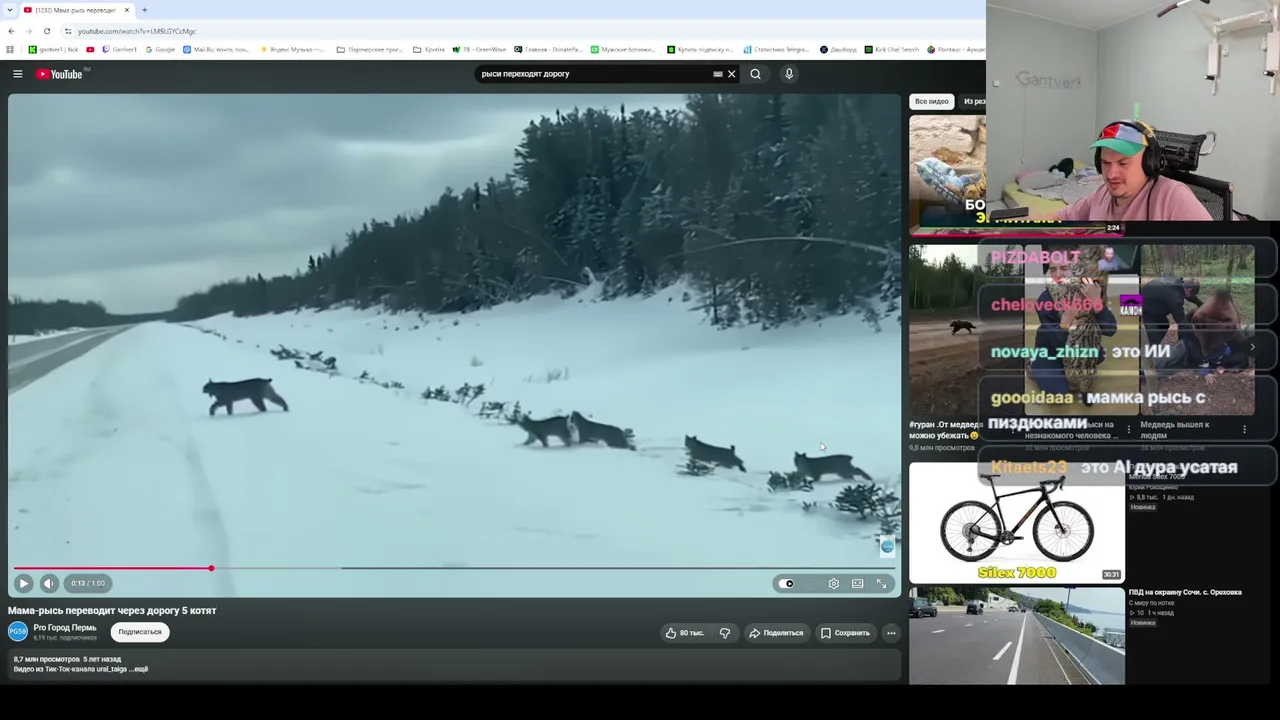Select the Все видео filter chip
1280x720 pixels.
(x=931, y=101)
